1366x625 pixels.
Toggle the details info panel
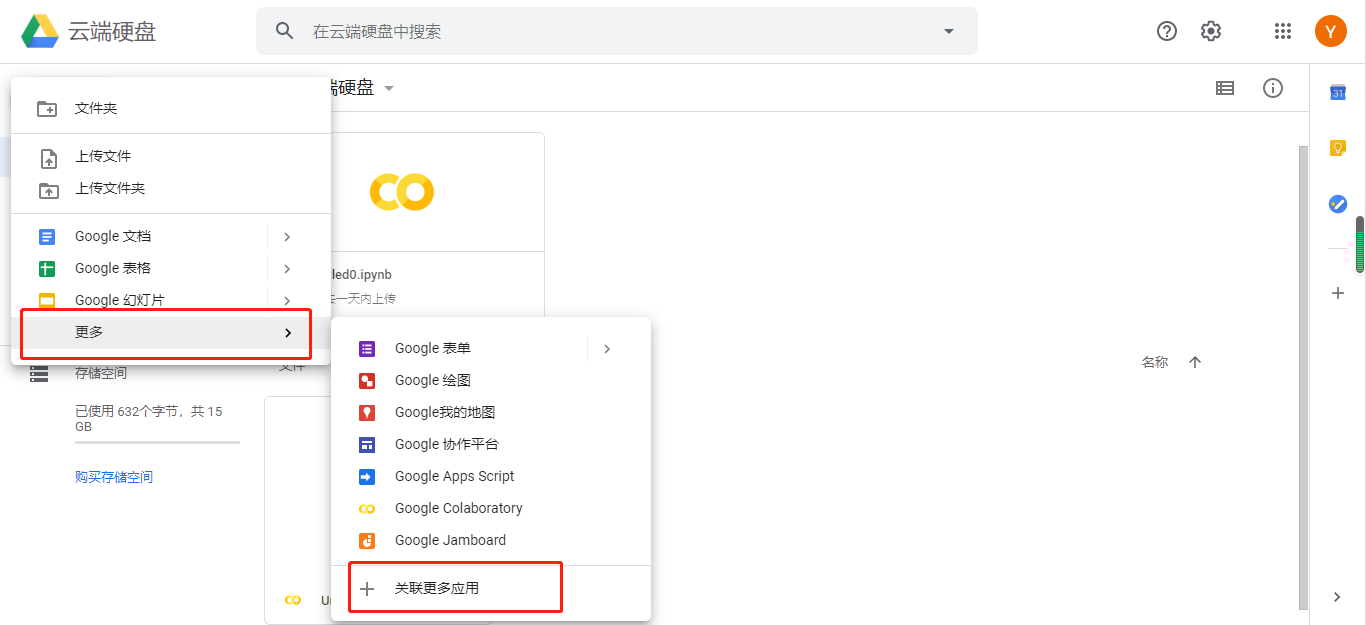tap(1272, 88)
